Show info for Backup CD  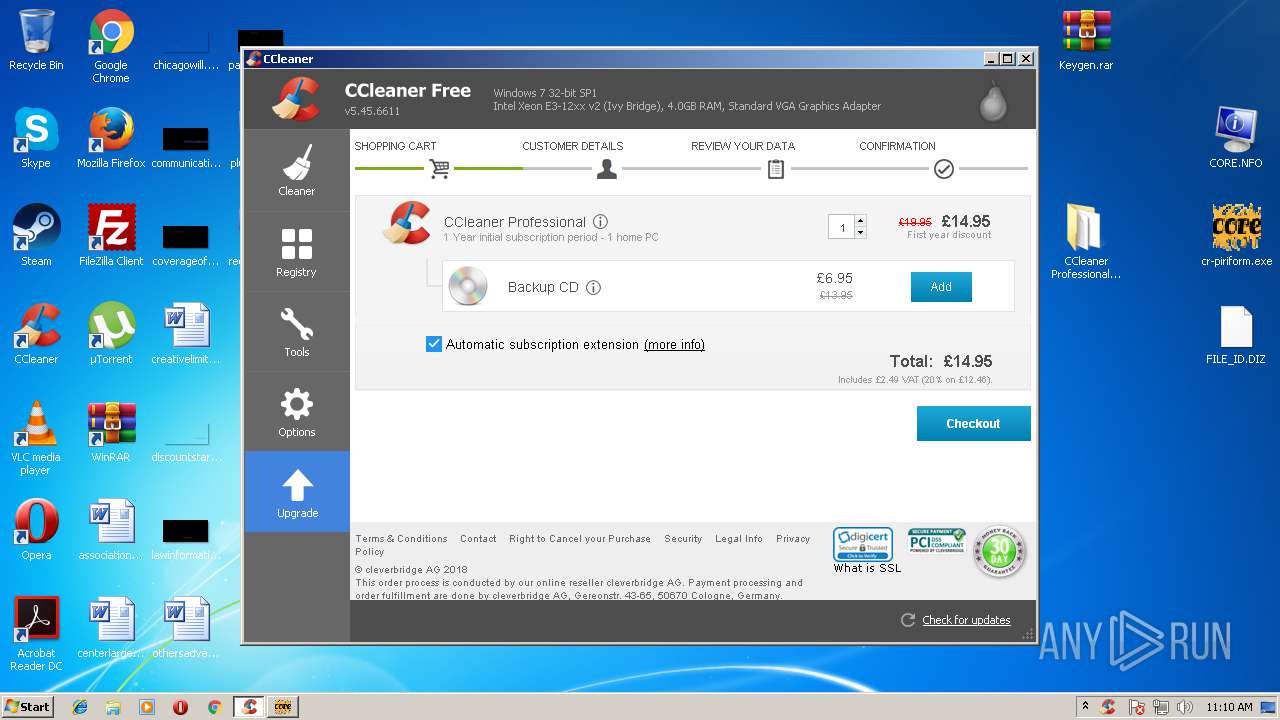point(593,287)
